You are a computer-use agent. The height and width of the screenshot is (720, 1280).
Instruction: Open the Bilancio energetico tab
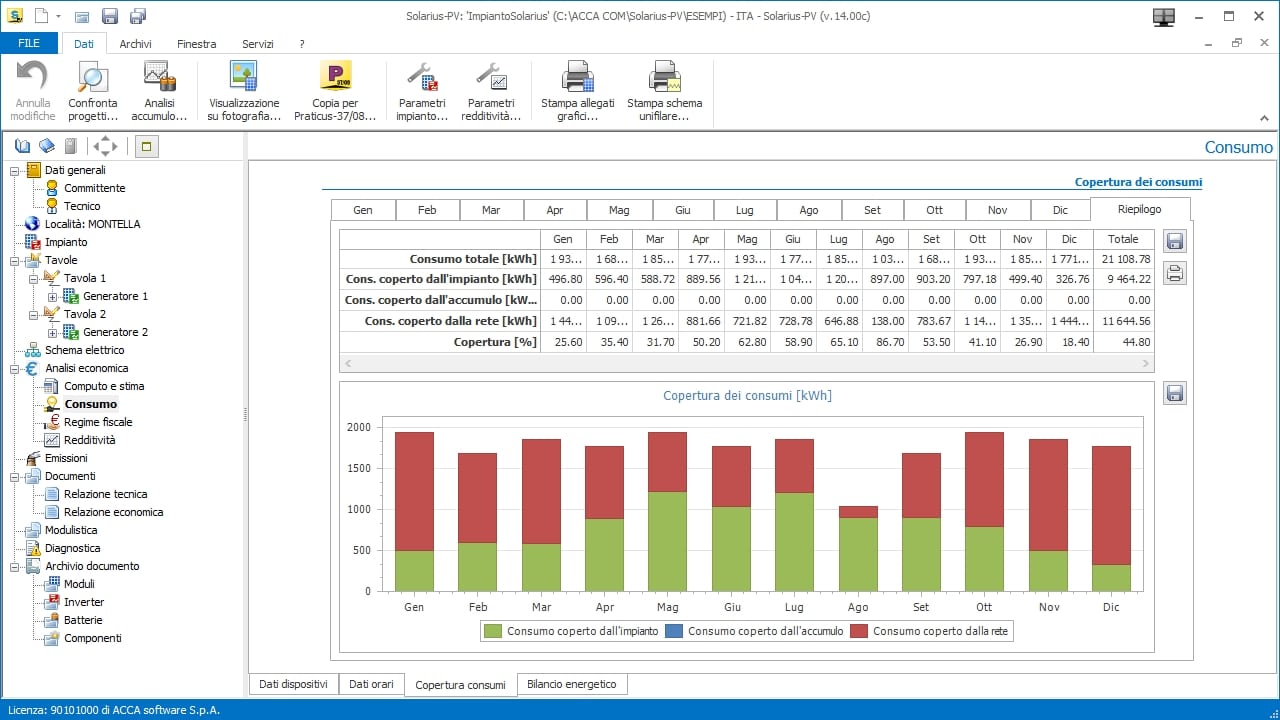coord(572,684)
